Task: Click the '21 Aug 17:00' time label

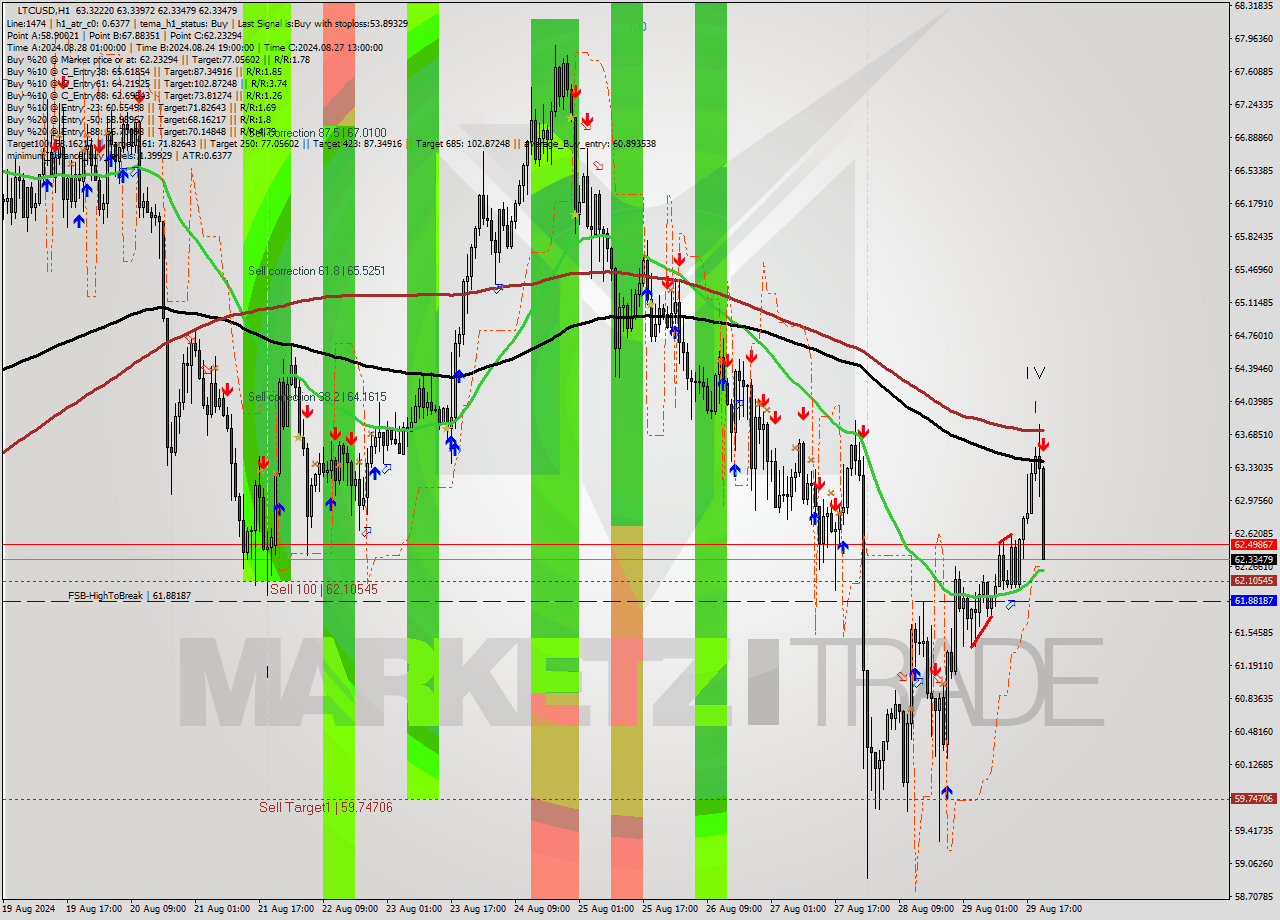Action: (285, 909)
